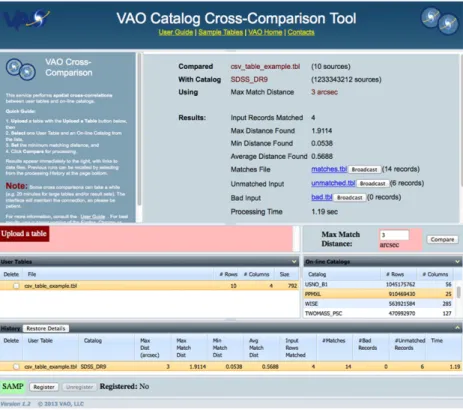Go to VAO Home link

pyautogui.click(x=265, y=32)
